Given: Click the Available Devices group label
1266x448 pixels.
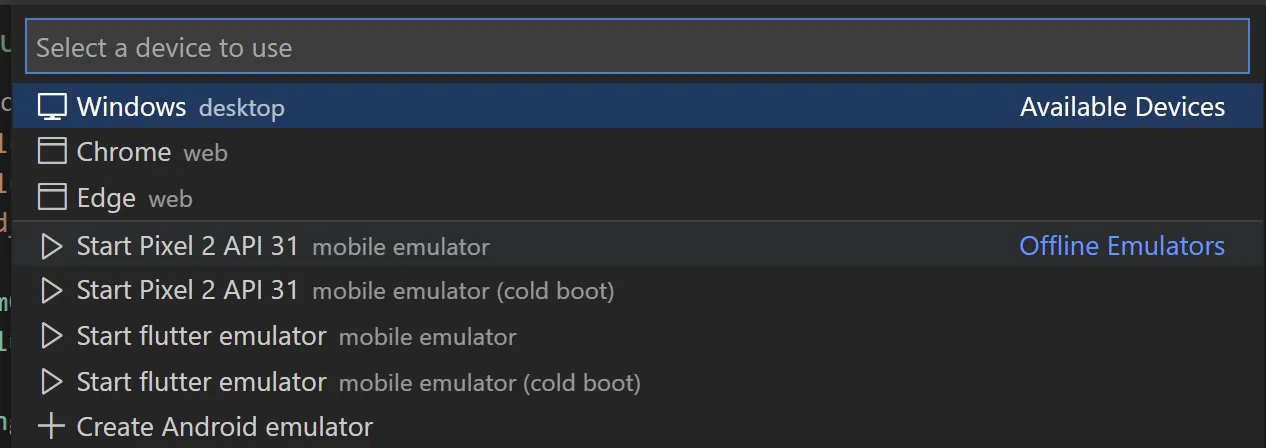Looking at the screenshot, I should pyautogui.click(x=1122, y=107).
